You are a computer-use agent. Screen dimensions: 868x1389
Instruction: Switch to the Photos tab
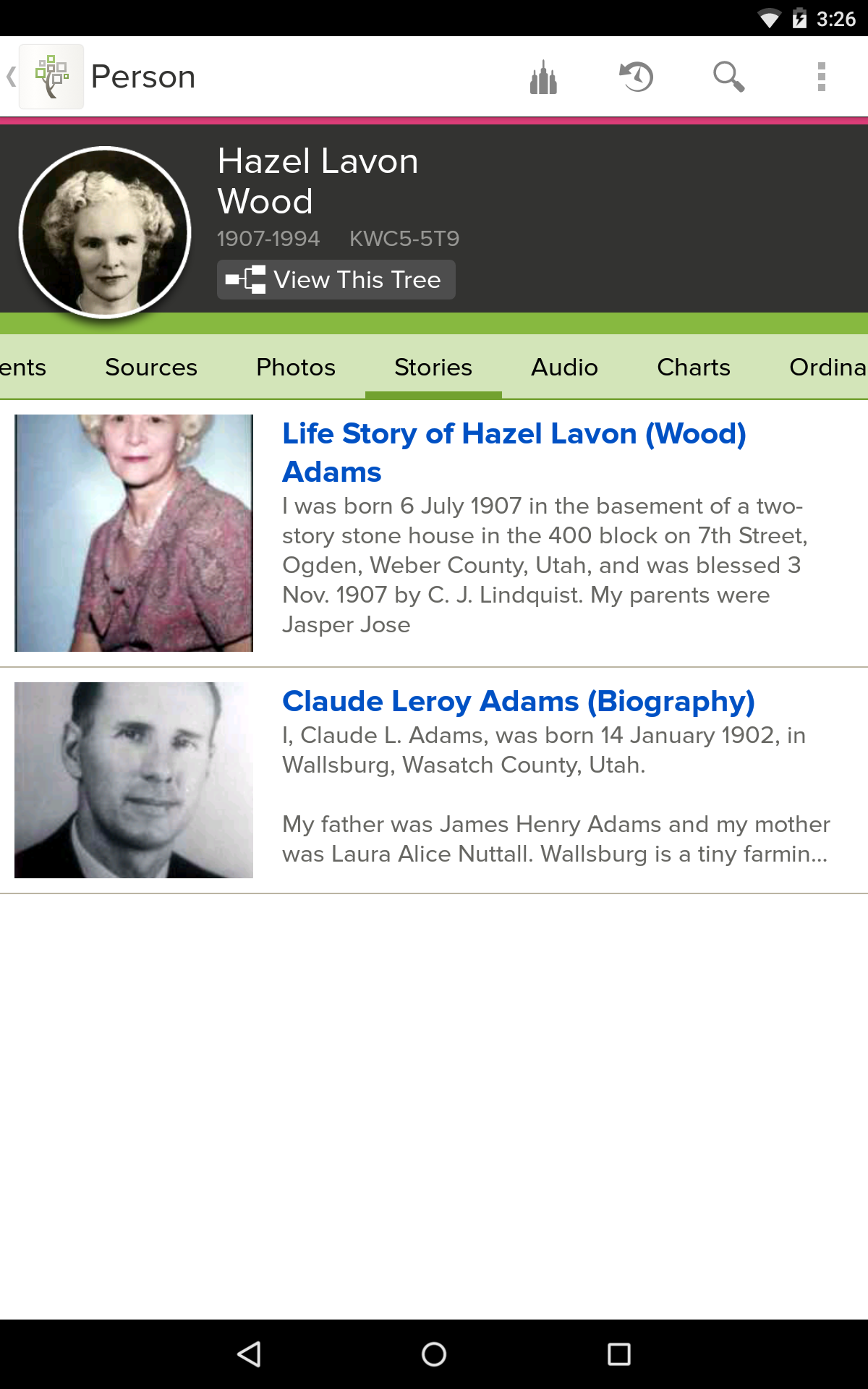(294, 368)
